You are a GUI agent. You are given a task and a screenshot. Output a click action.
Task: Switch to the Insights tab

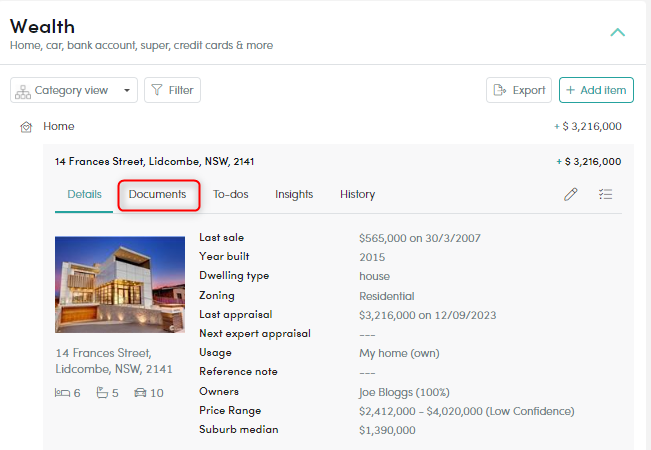coord(294,194)
